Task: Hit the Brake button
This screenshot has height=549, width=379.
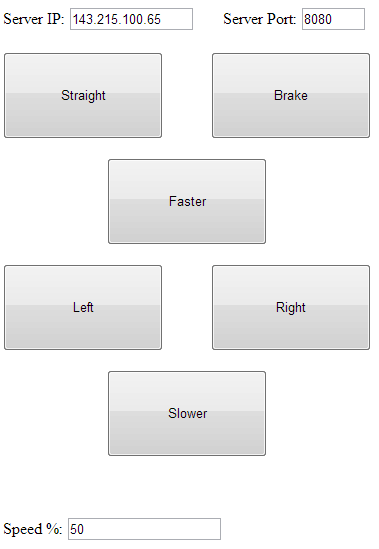Action: [291, 95]
